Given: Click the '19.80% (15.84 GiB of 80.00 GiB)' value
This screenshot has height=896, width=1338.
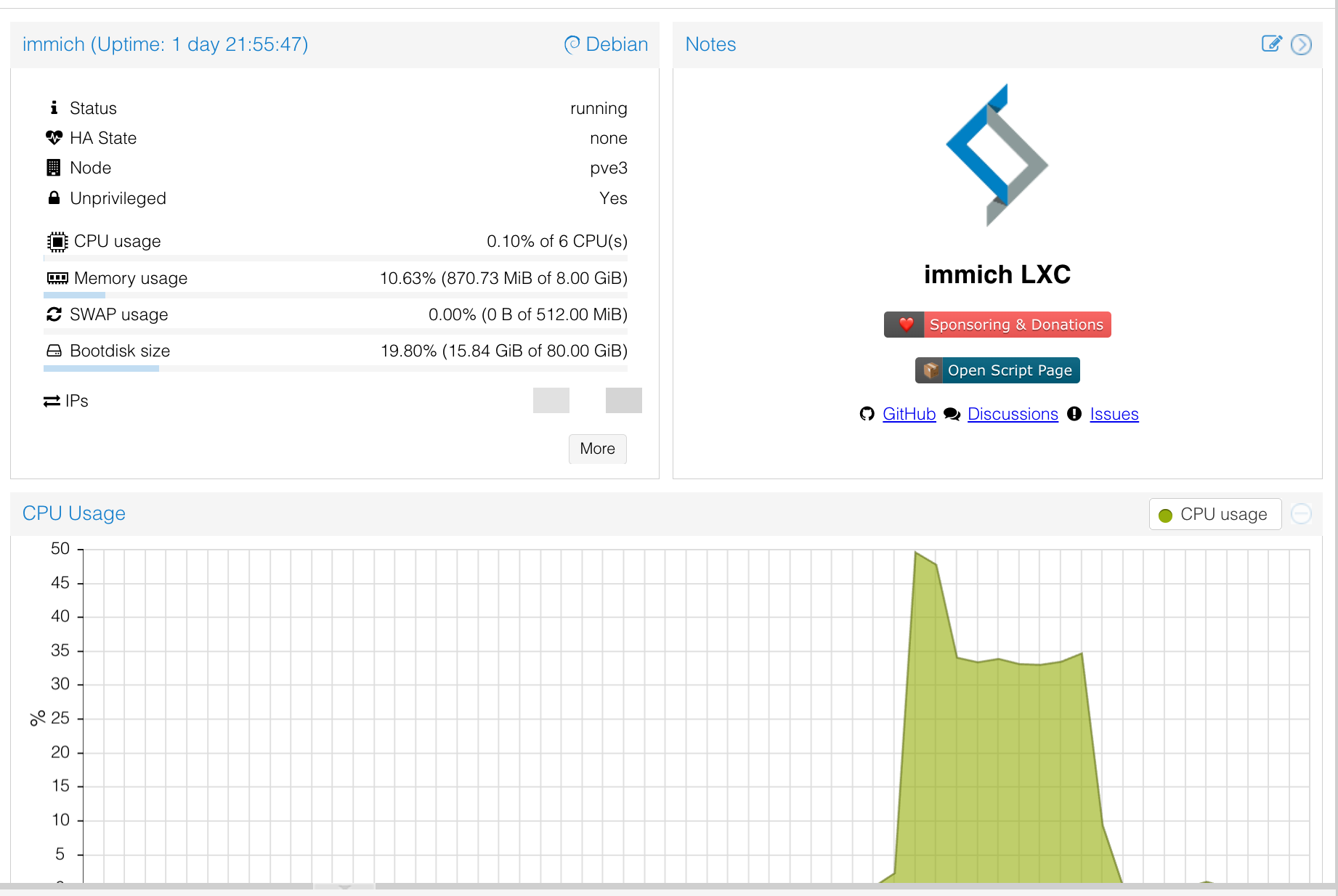Looking at the screenshot, I should pyautogui.click(x=504, y=351).
